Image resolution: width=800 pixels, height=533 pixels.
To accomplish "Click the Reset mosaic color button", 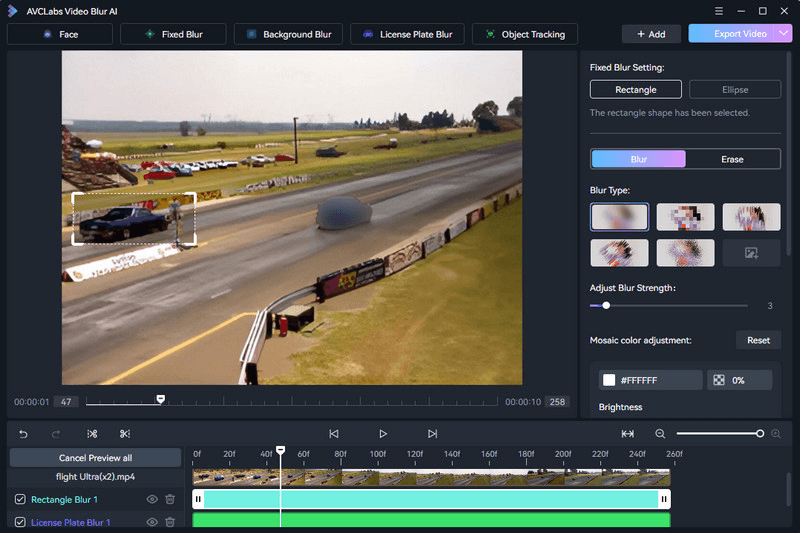I will pyautogui.click(x=758, y=340).
